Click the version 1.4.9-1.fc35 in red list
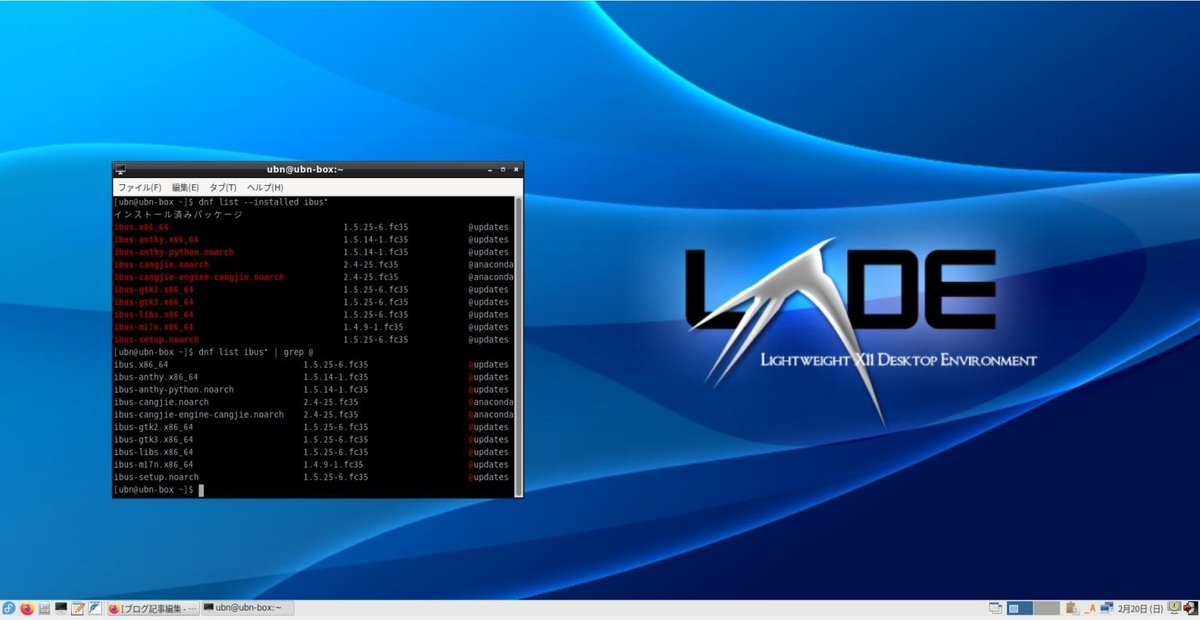Viewport: 1200px width, 620px height. pyautogui.click(x=373, y=327)
